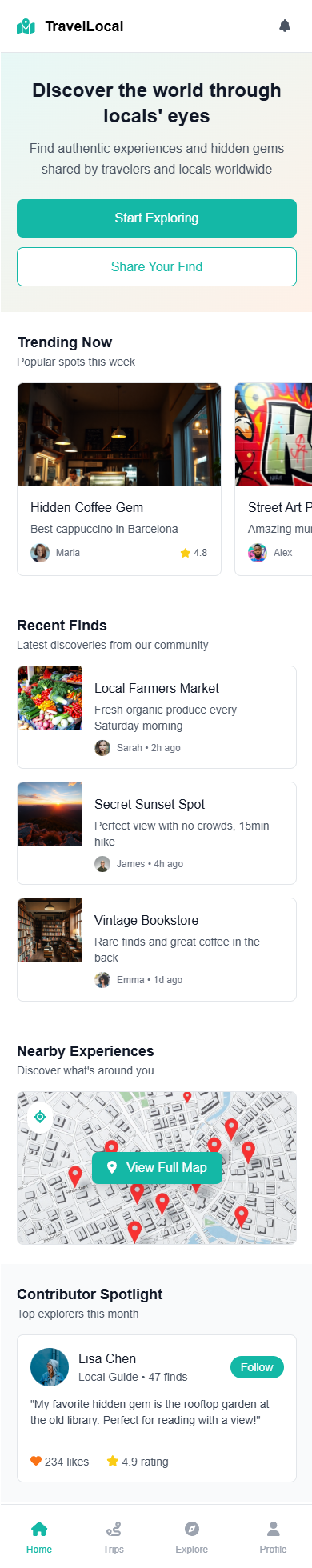Tap the map locate-me crosshair icon
This screenshot has height=1568, width=312.
pyautogui.click(x=40, y=1117)
